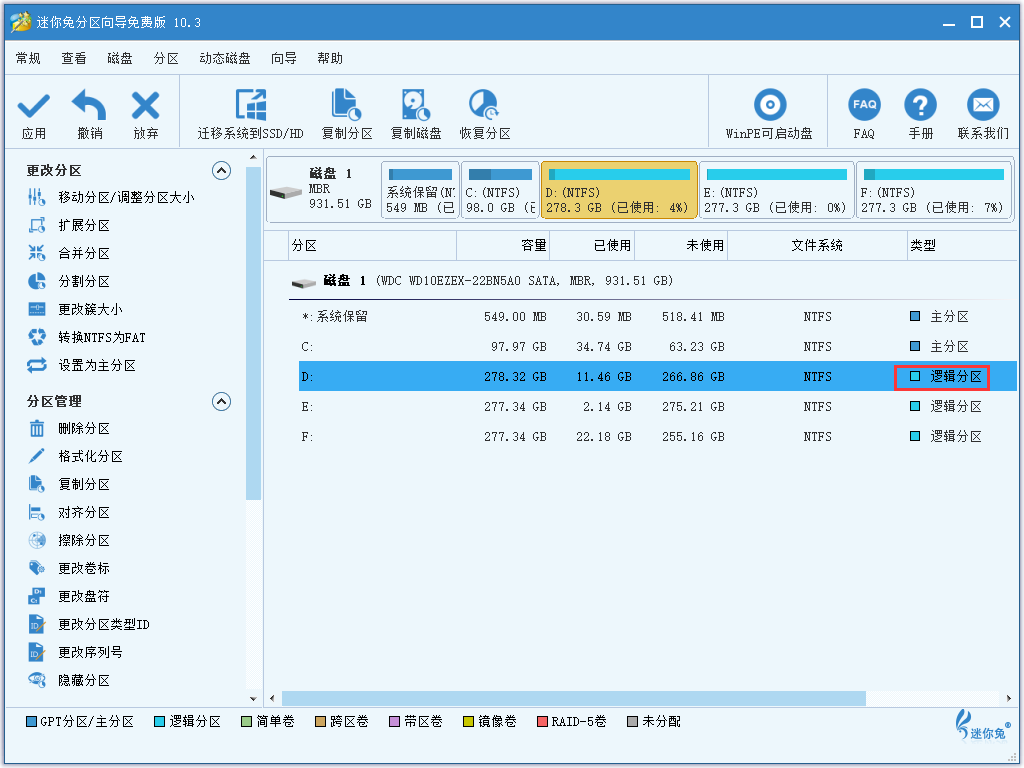Select the System Reserved (系统保留) disk map block
1024x768 pixels.
coord(421,190)
